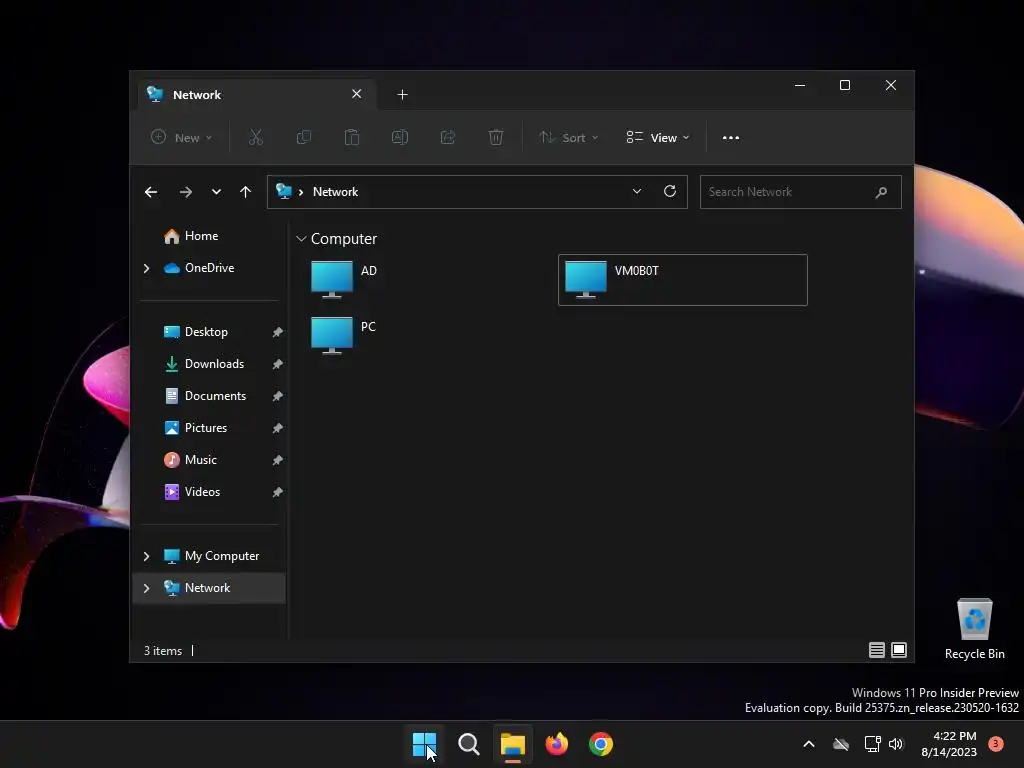The height and width of the screenshot is (768, 1024).
Task: Open the notification badge showing 3
Action: (995, 743)
